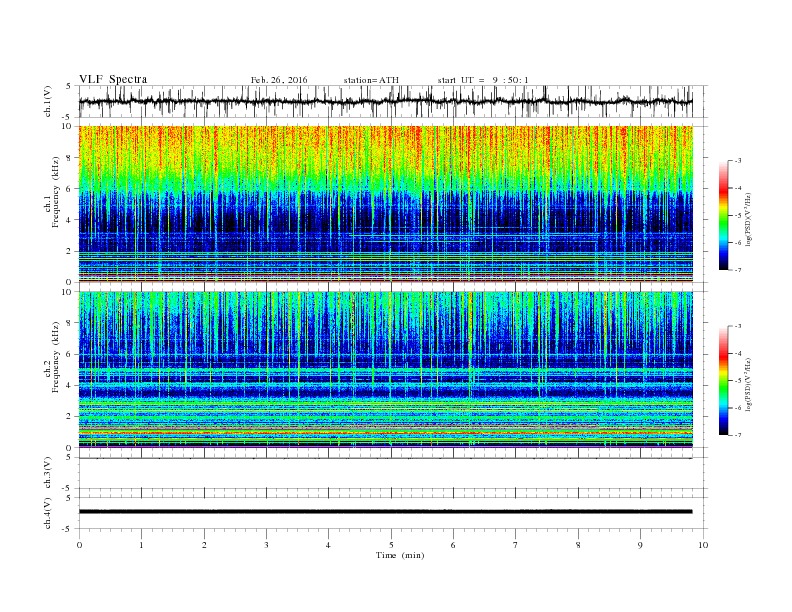Click the "4" tick label on the time axis
Image resolution: width=792 pixels, height=612 pixels.
coord(328,545)
